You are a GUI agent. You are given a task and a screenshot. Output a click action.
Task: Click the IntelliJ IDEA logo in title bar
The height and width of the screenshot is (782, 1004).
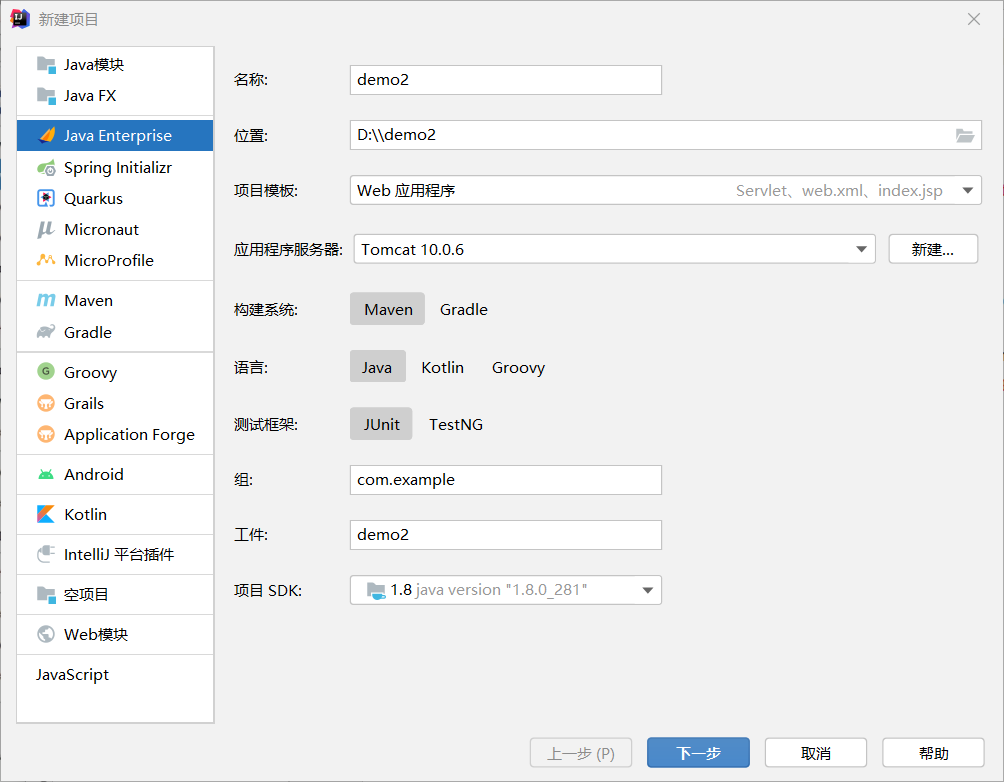(x=20, y=19)
